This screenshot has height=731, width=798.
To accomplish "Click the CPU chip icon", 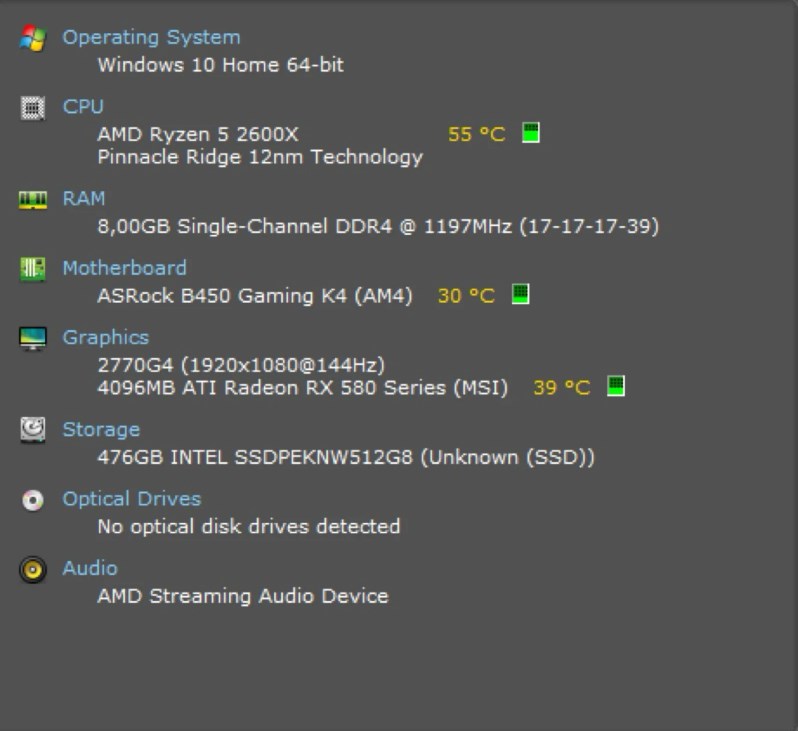I will [33, 108].
